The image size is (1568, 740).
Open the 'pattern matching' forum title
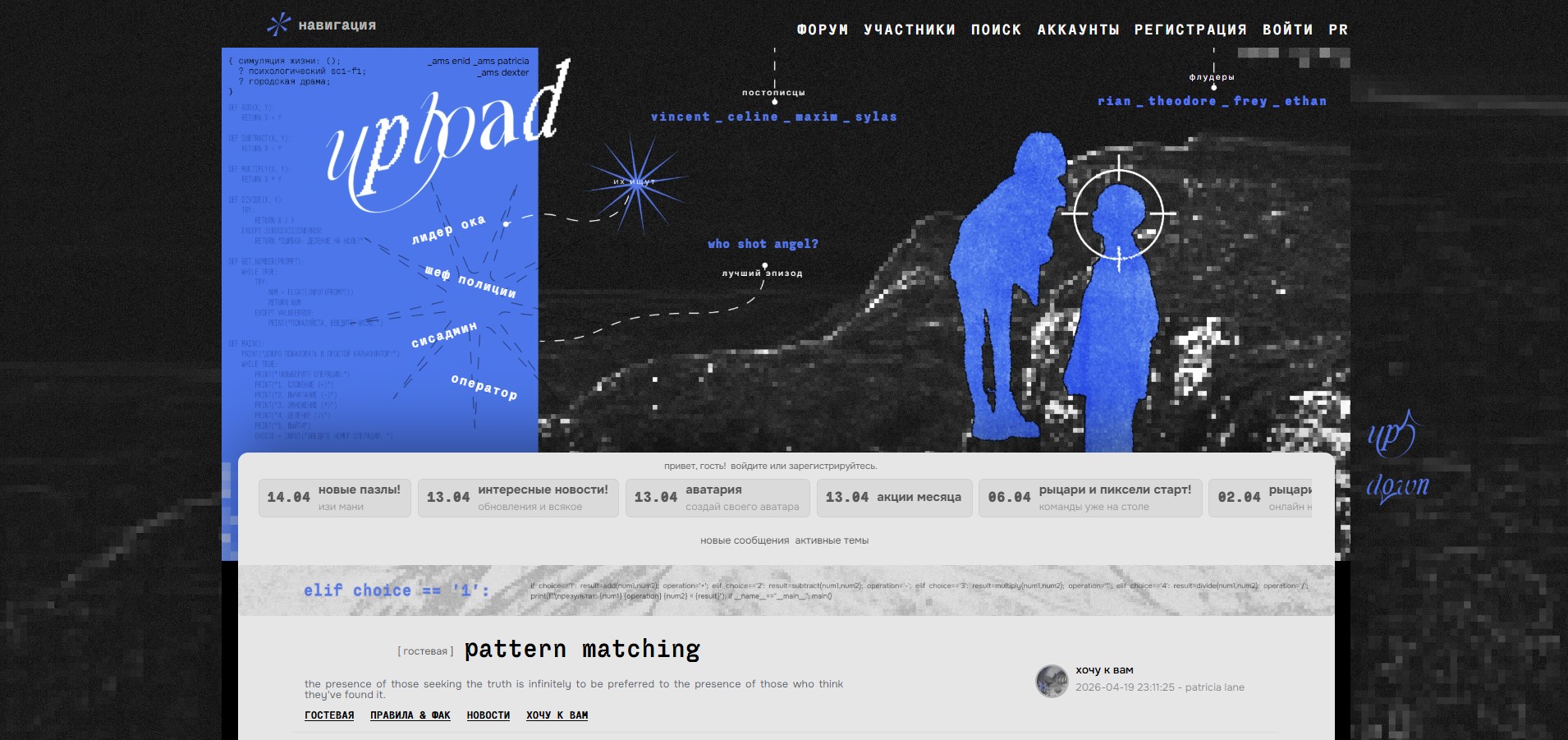pos(582,650)
